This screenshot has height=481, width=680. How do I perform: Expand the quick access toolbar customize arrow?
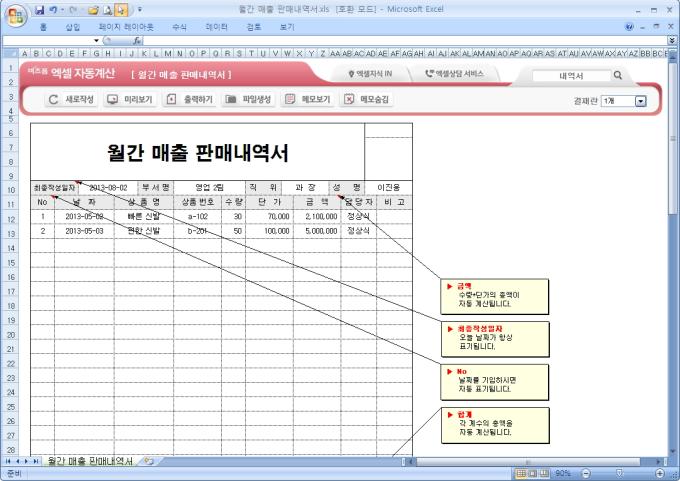(x=140, y=9)
